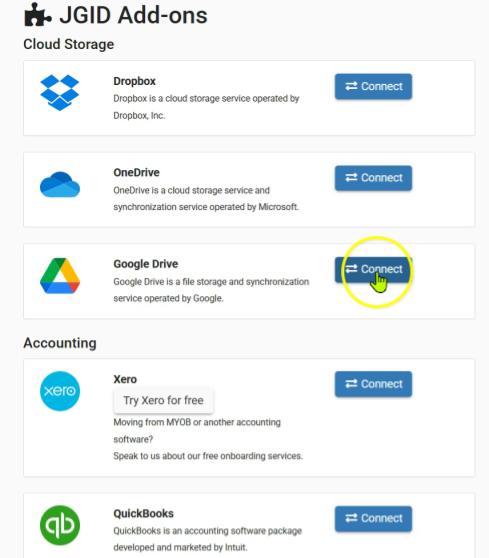Select the Dropbox title text
489x558 pixels.
click(x=135, y=81)
